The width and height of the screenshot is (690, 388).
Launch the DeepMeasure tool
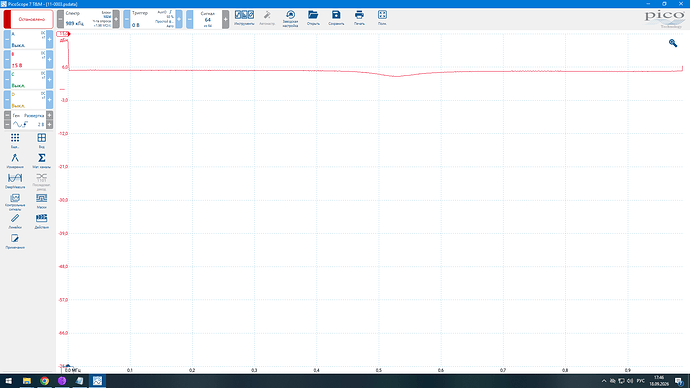click(x=15, y=180)
